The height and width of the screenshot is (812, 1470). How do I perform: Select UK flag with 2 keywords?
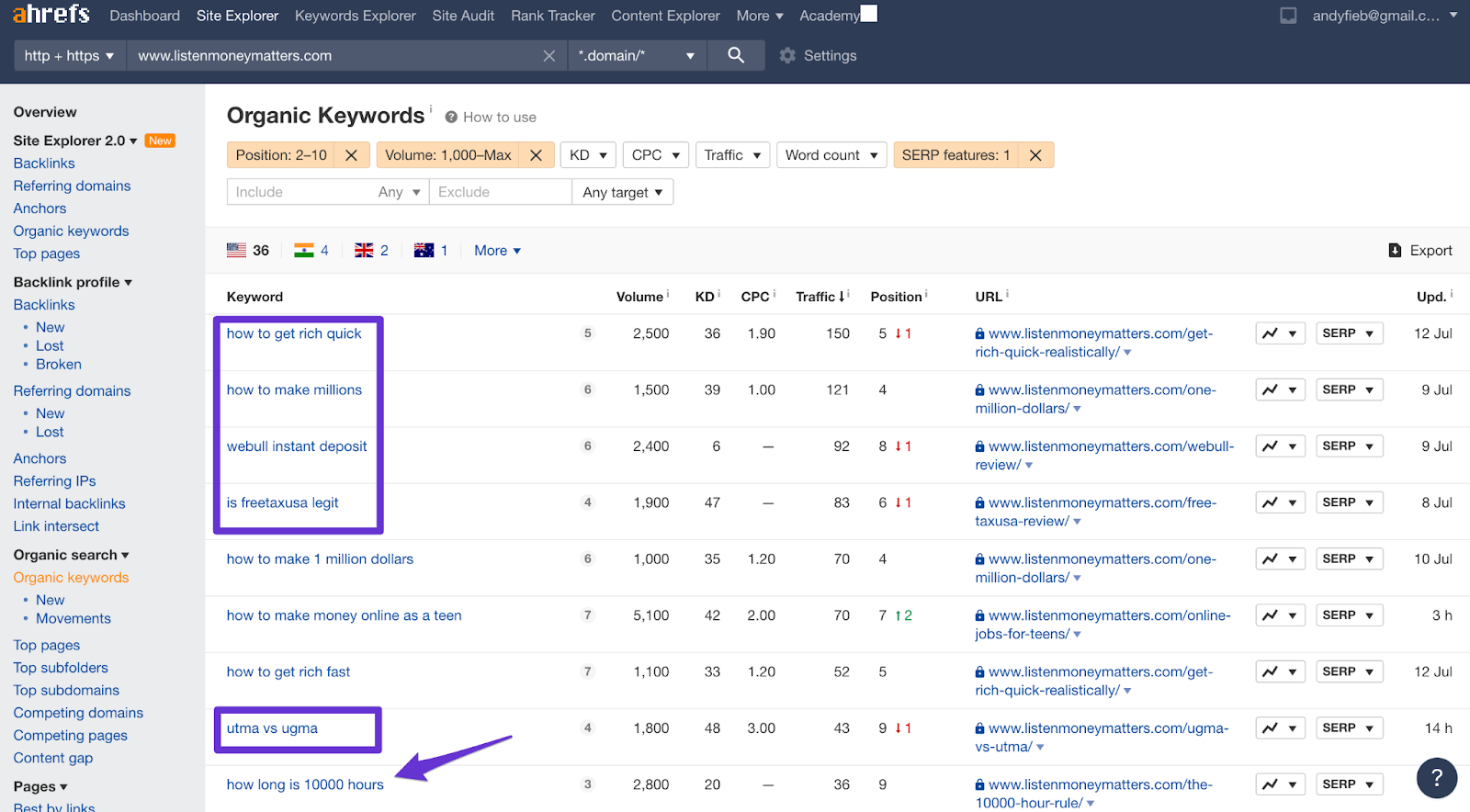(372, 251)
